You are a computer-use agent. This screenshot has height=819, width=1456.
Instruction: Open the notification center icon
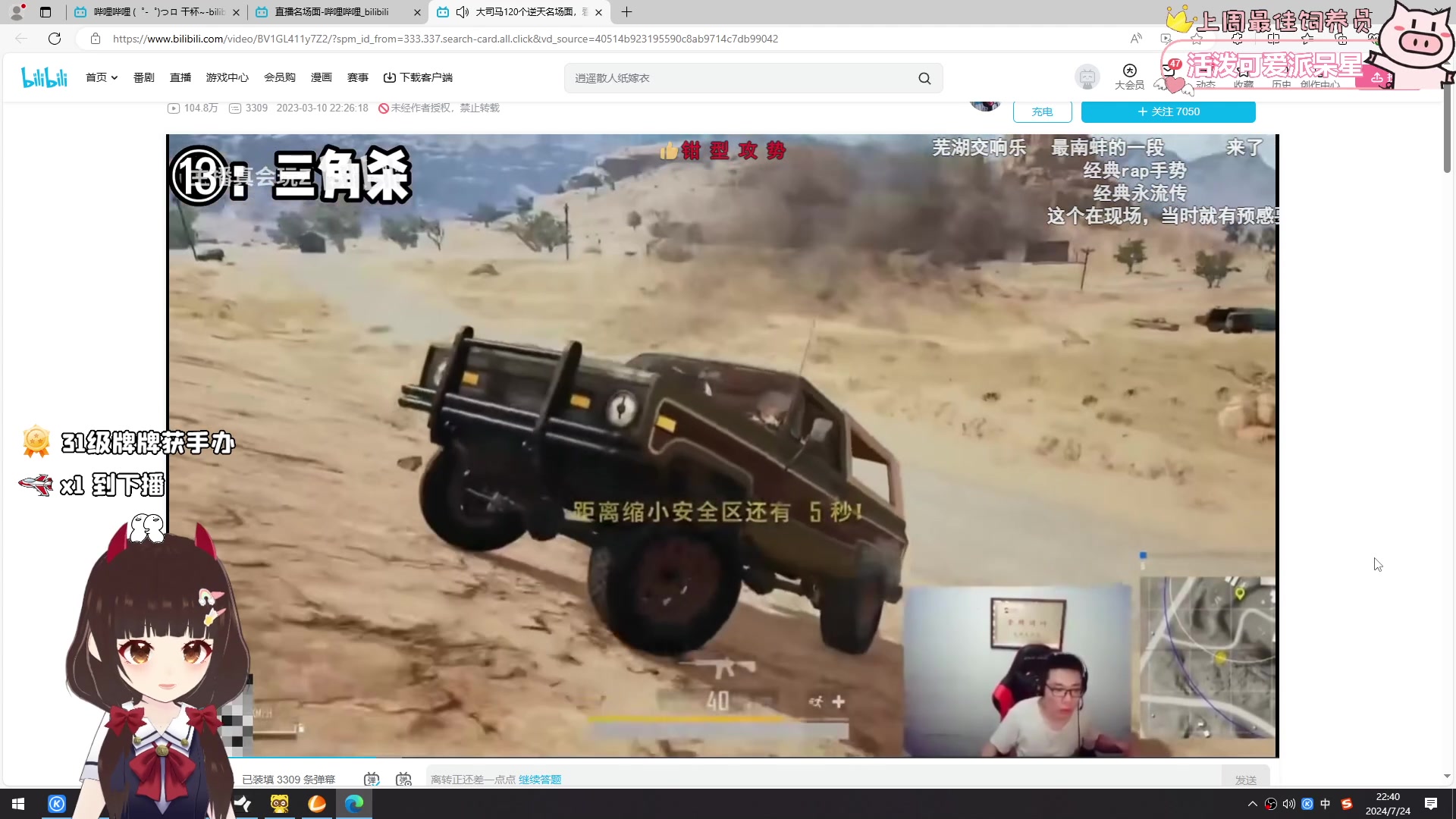coord(1431,804)
